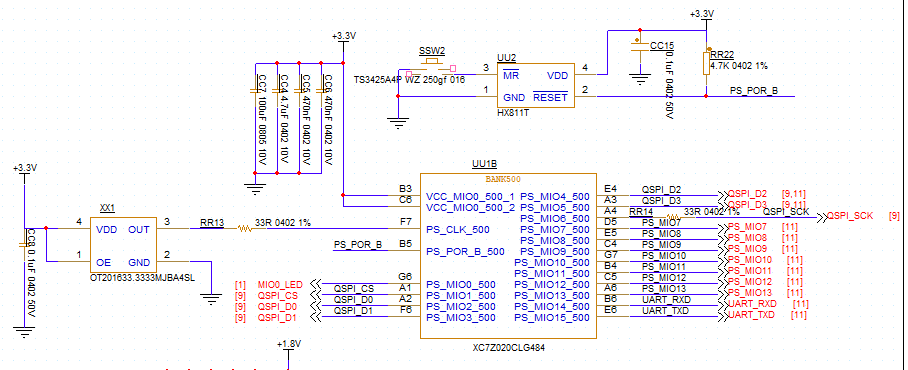Click ground symbol below the CC7–CC6 capacitor bank
This screenshot has height=370, width=908.
click(x=254, y=188)
